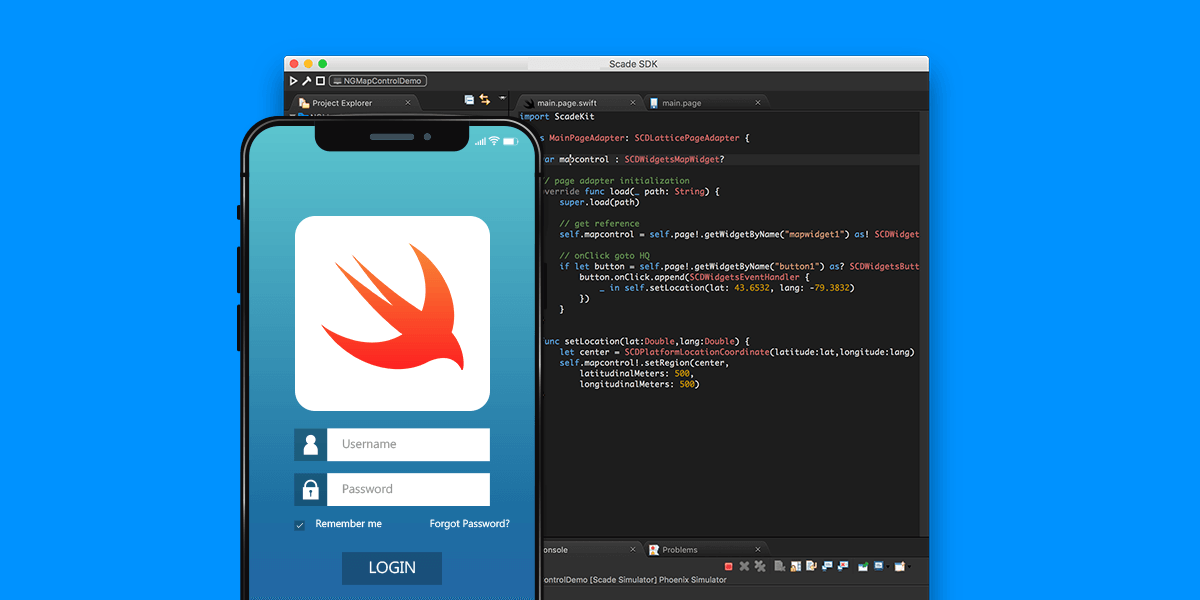This screenshot has height=600, width=1200.
Task: Click 'super.load(path)' in the editor
Action: (599, 202)
